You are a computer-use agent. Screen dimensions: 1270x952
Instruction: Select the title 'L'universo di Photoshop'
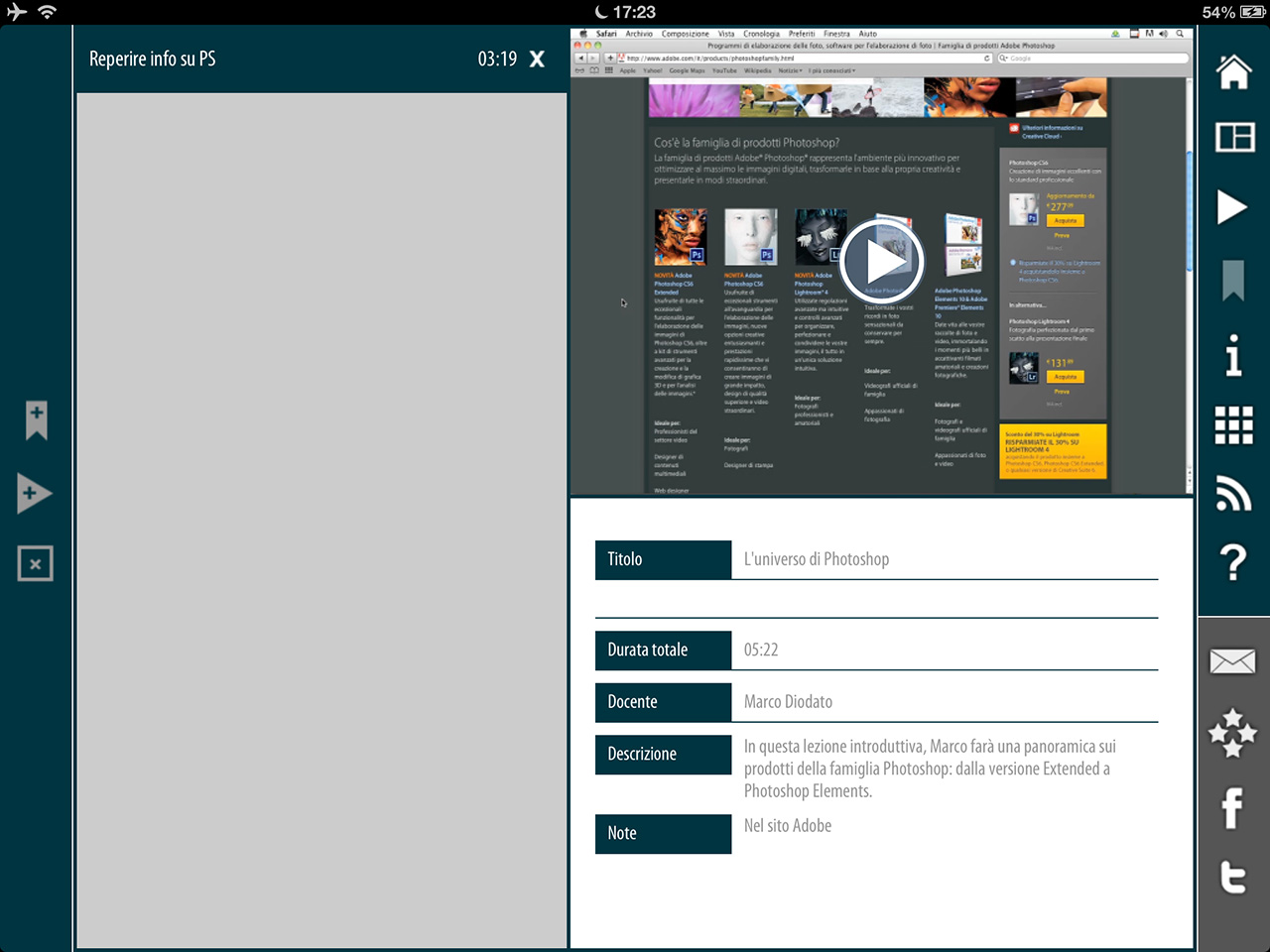point(817,559)
